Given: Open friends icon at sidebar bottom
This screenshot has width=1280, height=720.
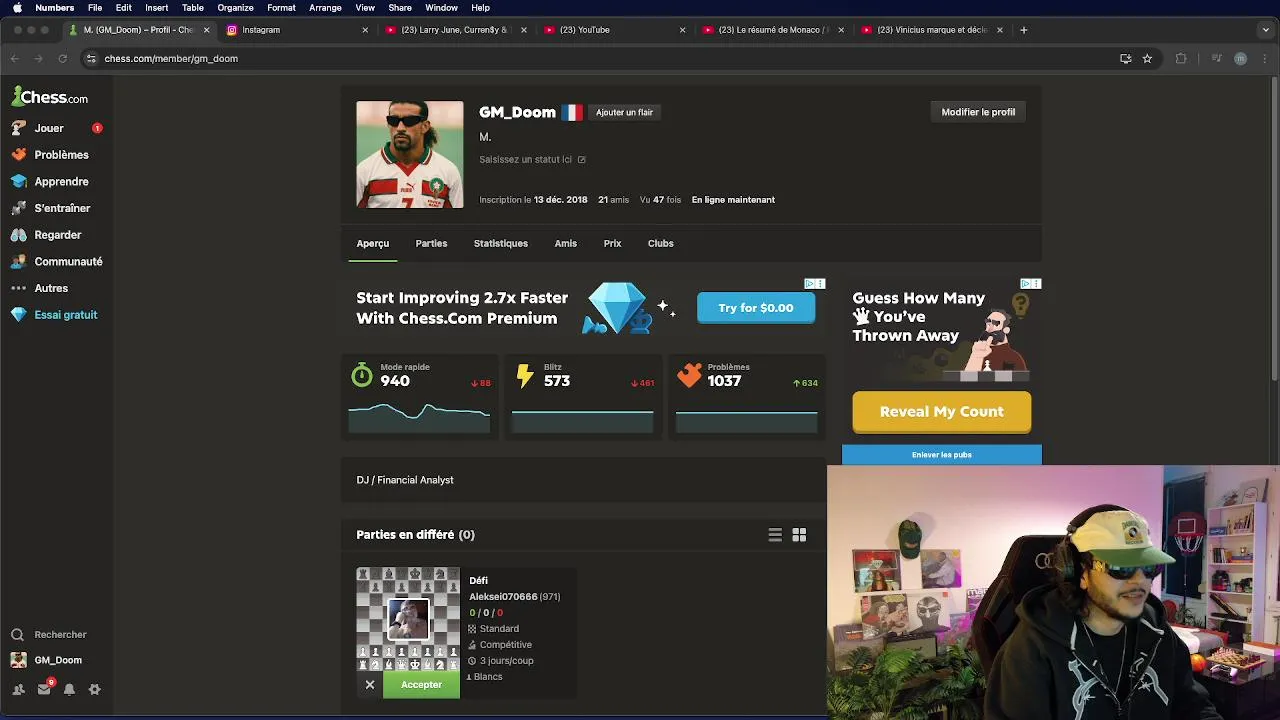Looking at the screenshot, I should pyautogui.click(x=18, y=689).
